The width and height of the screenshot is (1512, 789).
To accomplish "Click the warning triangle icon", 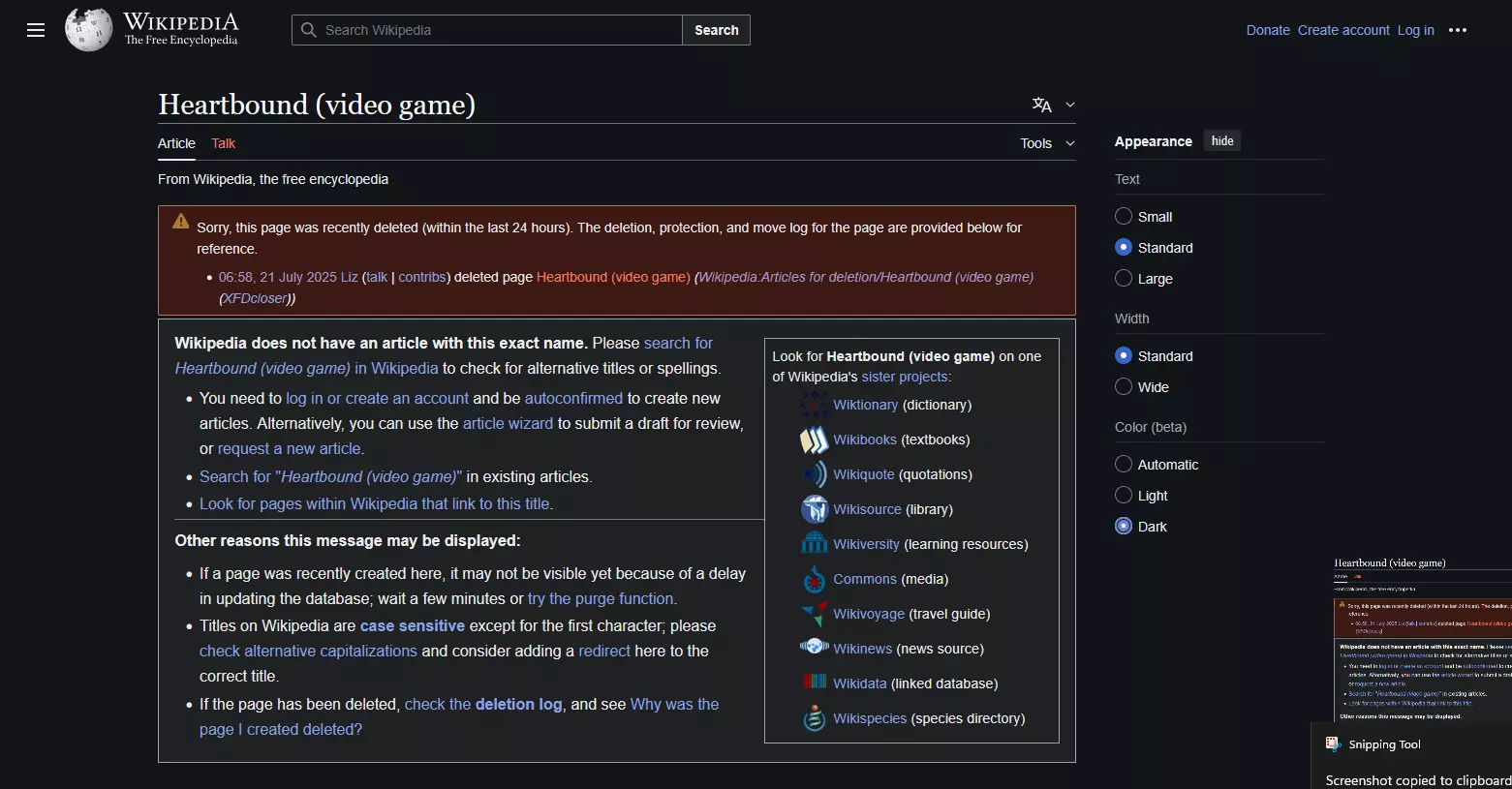I will point(181,222).
